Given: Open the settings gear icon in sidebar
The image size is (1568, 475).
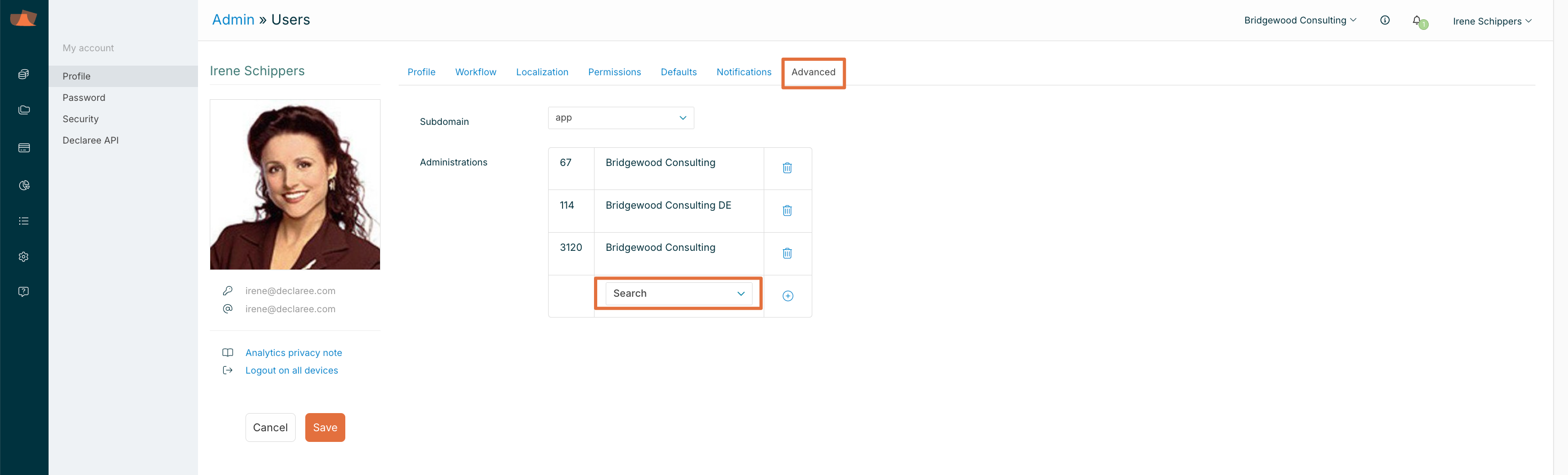Looking at the screenshot, I should click(x=23, y=257).
